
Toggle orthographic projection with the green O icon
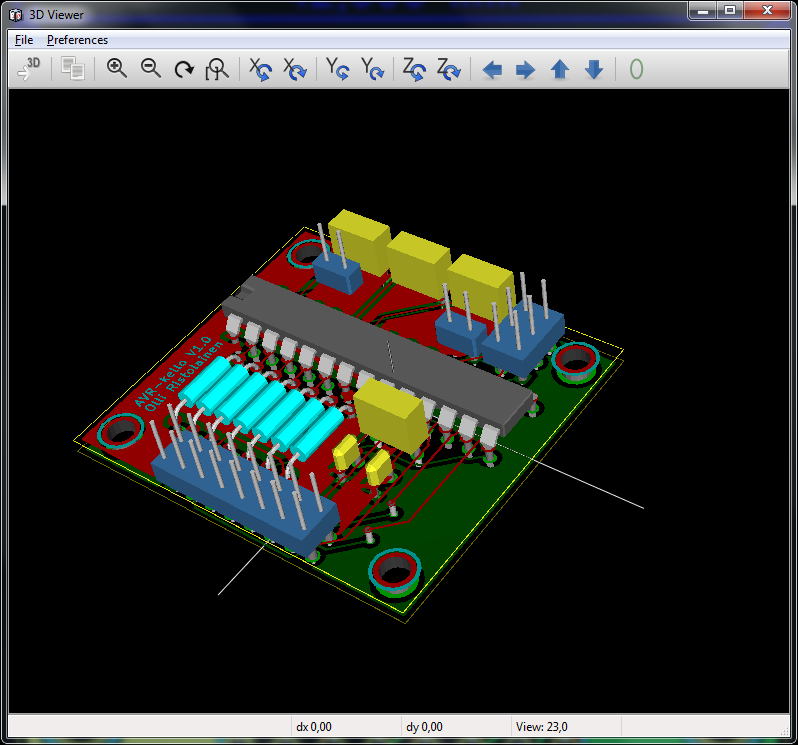point(635,70)
